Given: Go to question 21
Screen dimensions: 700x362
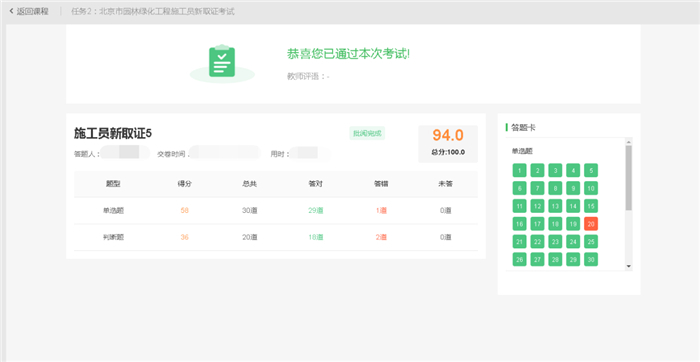Looking at the screenshot, I should [520, 242].
